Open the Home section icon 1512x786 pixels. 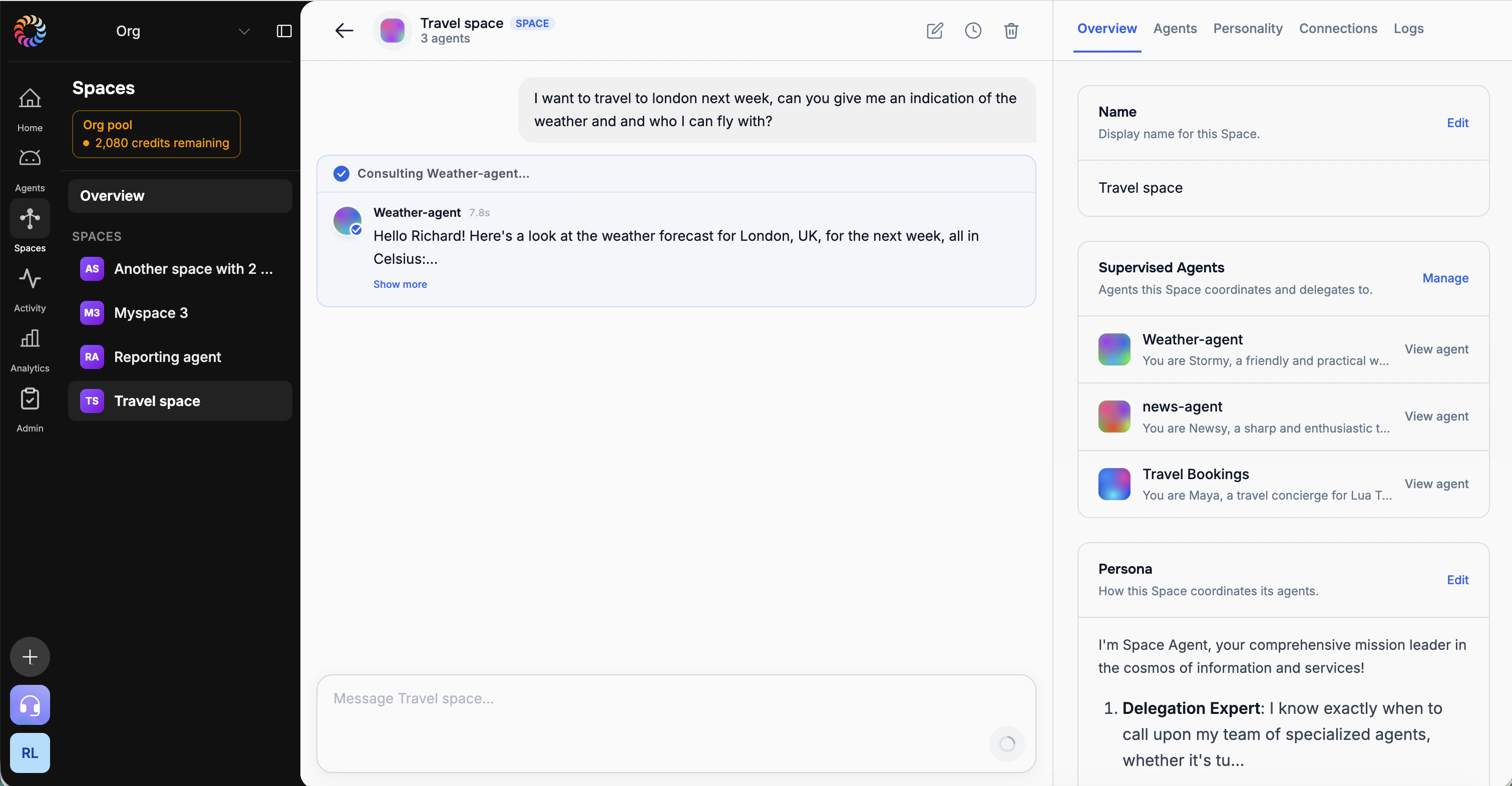coord(30,98)
